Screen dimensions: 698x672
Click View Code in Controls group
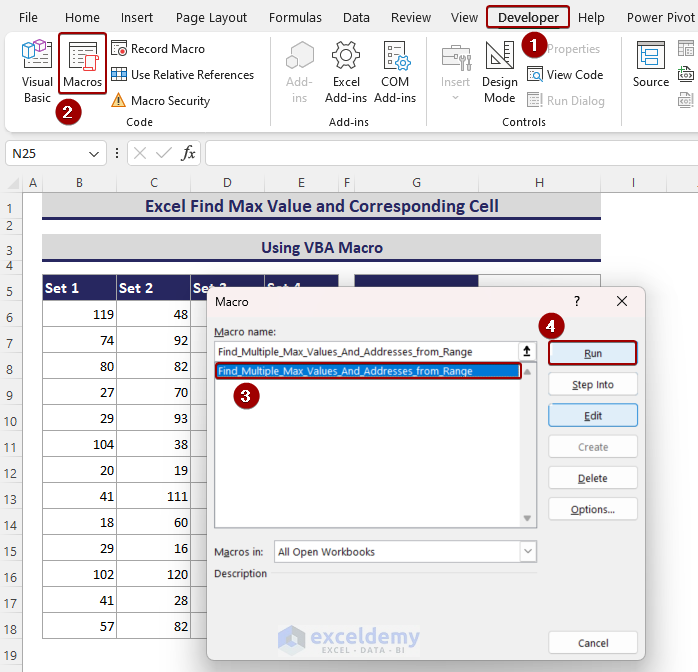pyautogui.click(x=565, y=74)
